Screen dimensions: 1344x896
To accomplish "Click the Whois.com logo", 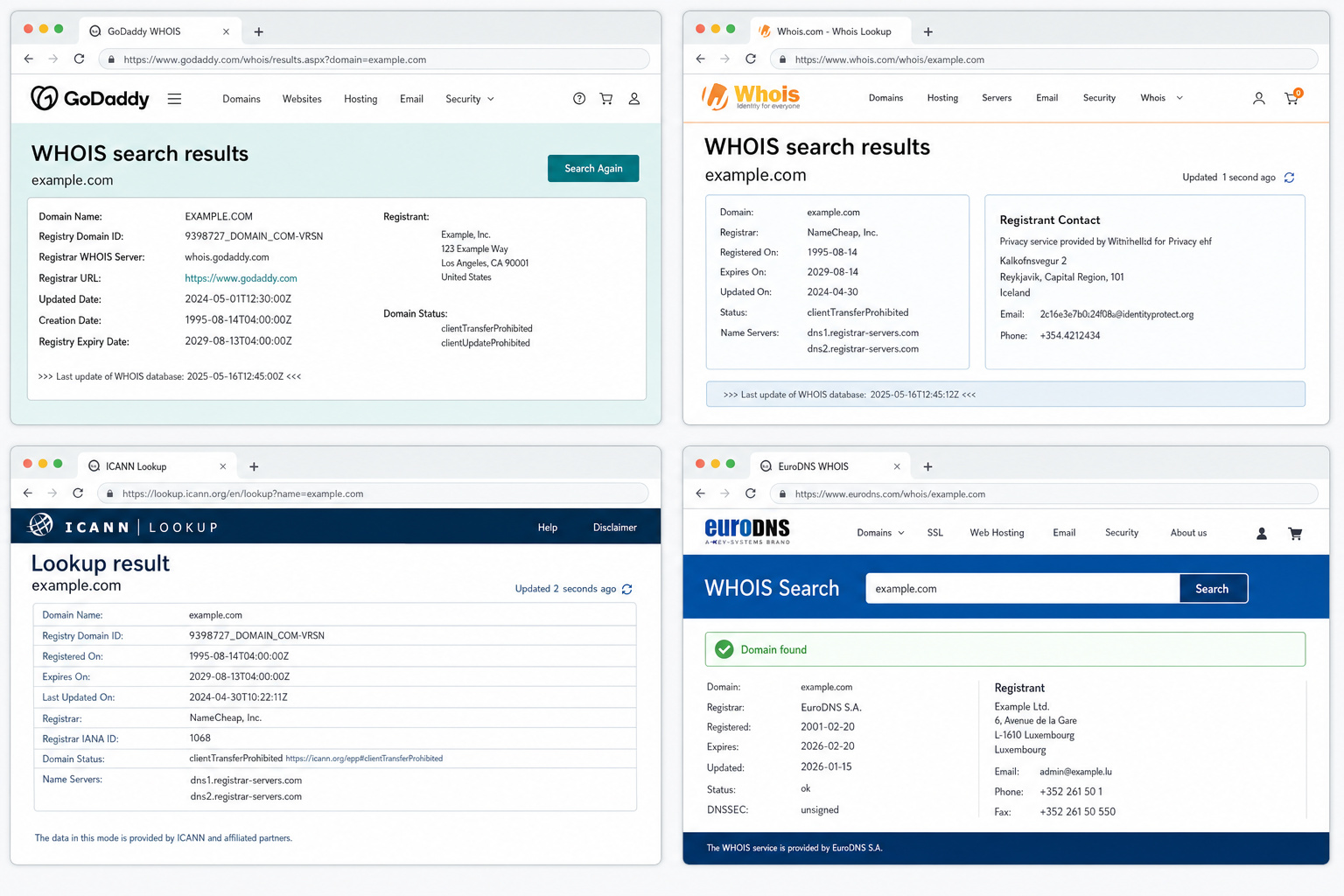I will pyautogui.click(x=751, y=96).
